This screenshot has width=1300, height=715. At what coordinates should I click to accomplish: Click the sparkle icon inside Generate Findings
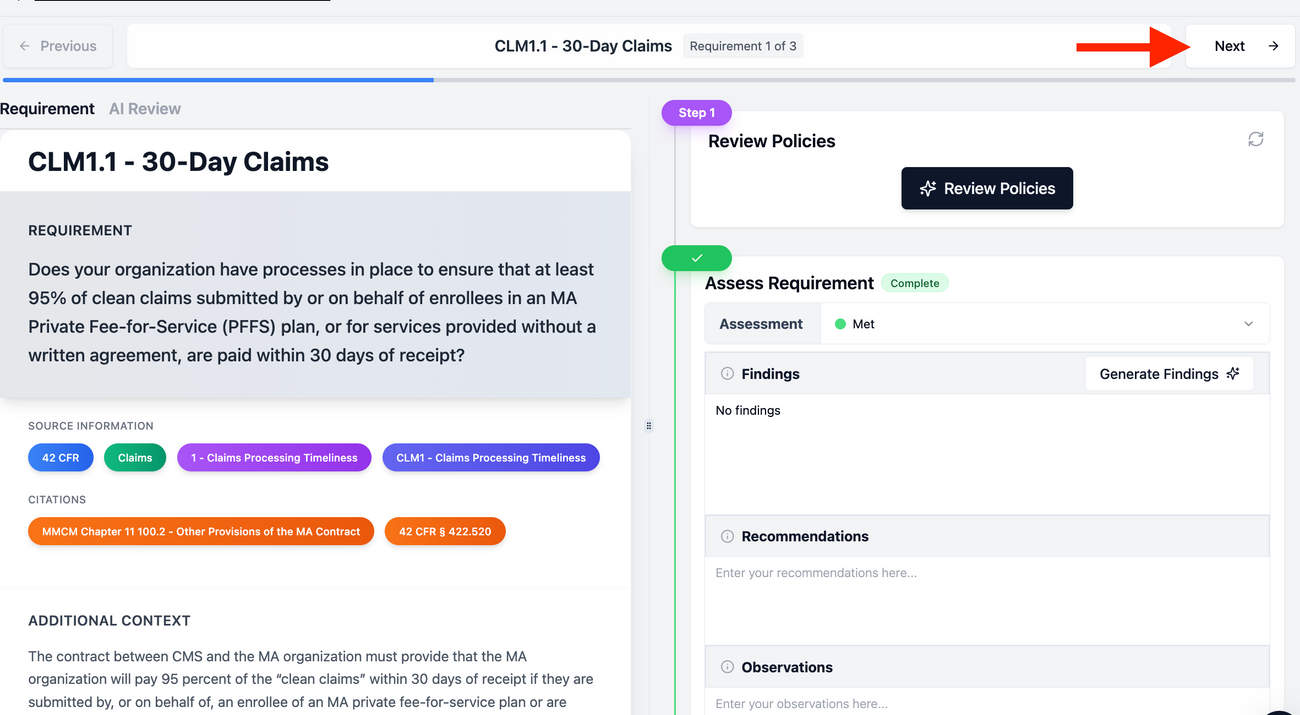[1233, 373]
